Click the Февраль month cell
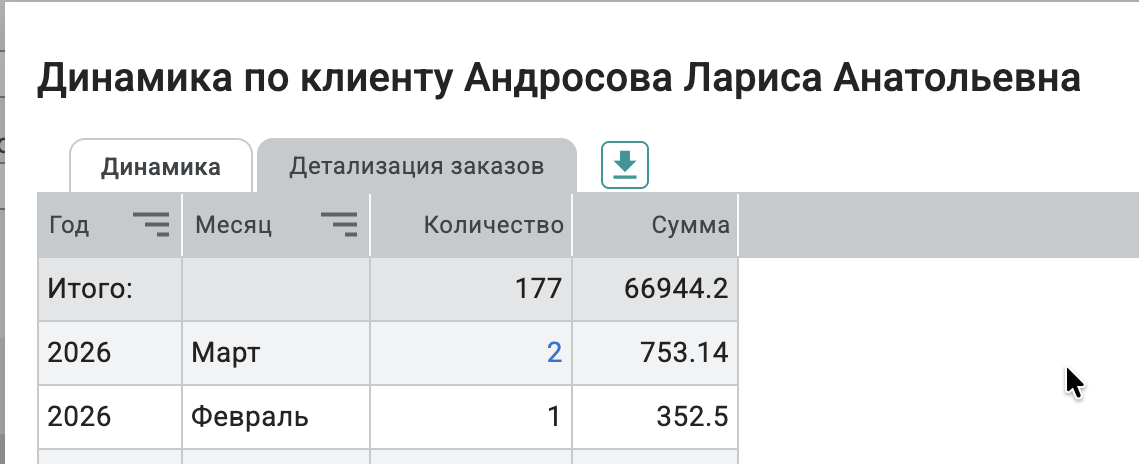The image size is (1139, 464). pyautogui.click(x=251, y=416)
